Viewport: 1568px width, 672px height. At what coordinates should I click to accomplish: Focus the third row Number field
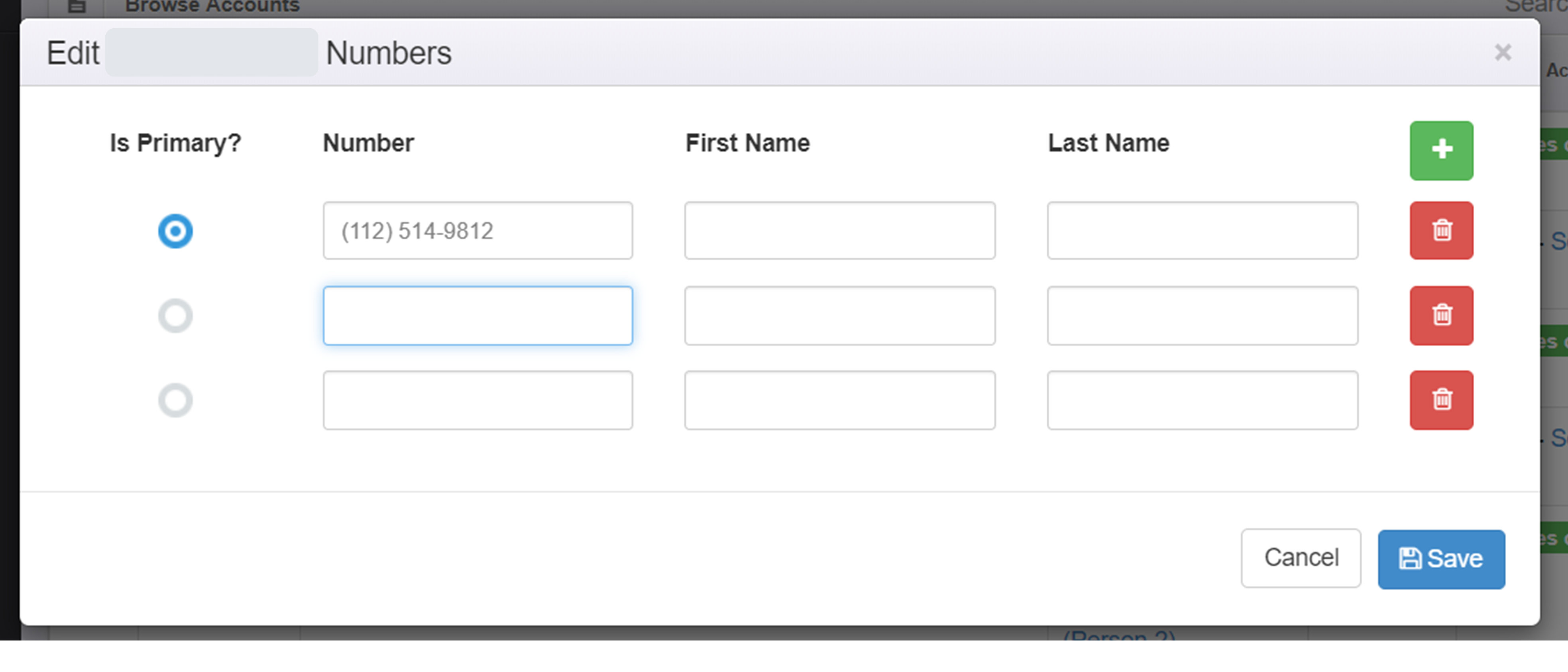pos(477,400)
